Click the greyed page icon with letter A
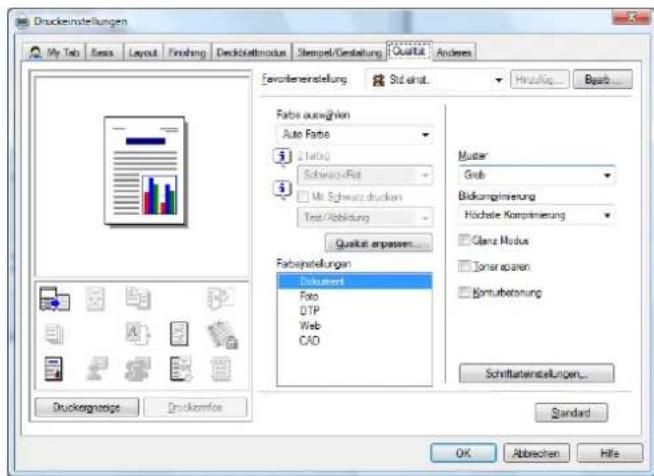This screenshot has height=476, width=654. (x=138, y=334)
